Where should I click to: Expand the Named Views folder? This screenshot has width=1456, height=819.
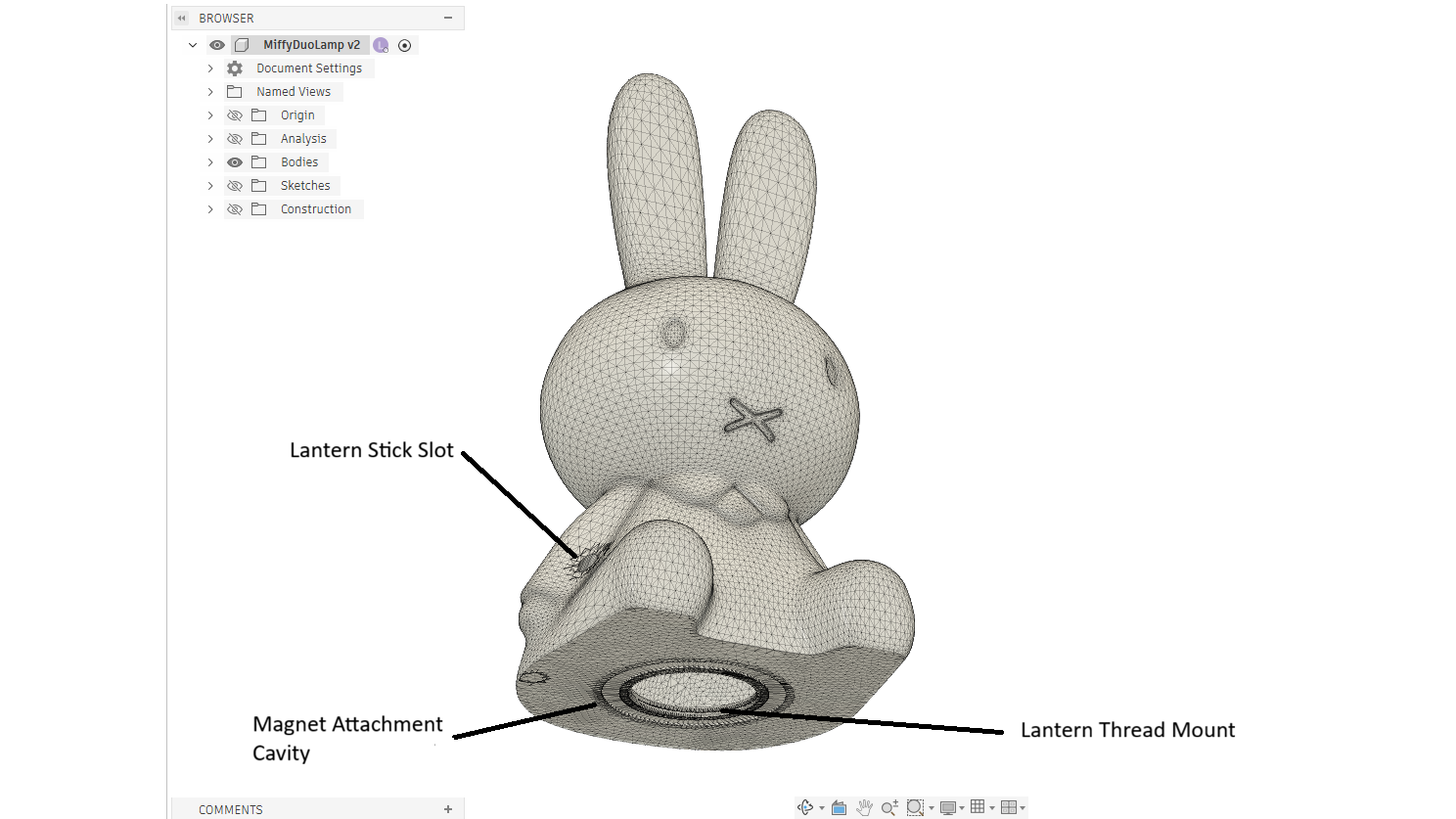click(210, 92)
